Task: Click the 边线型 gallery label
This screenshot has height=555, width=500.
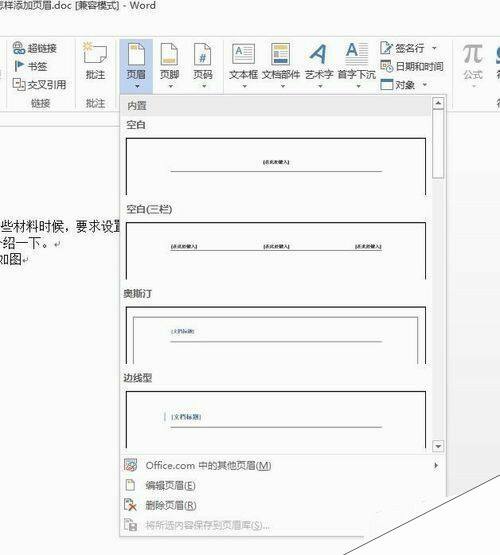Action: [138, 378]
